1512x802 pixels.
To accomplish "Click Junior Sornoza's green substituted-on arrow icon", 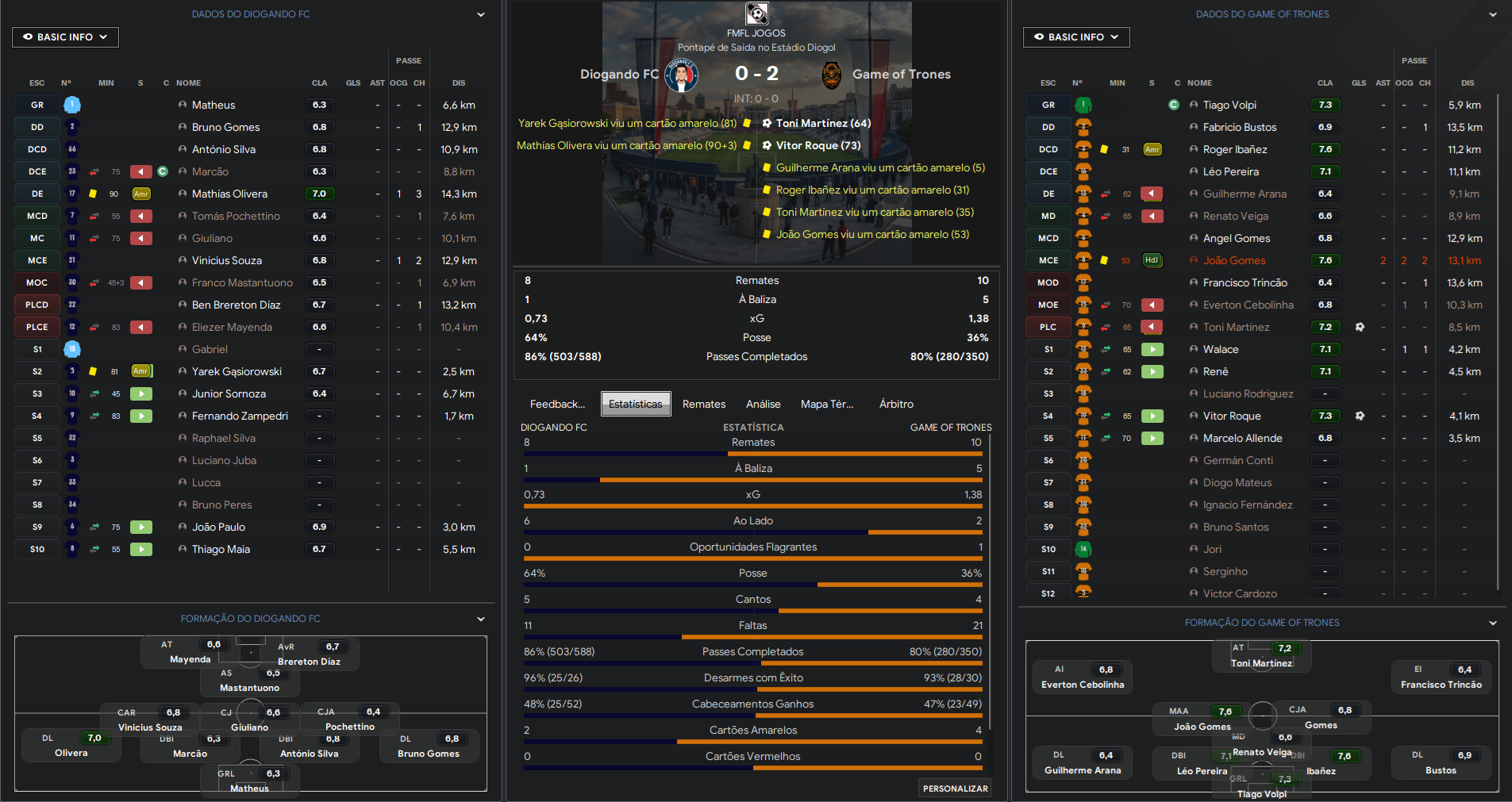I will (x=141, y=394).
